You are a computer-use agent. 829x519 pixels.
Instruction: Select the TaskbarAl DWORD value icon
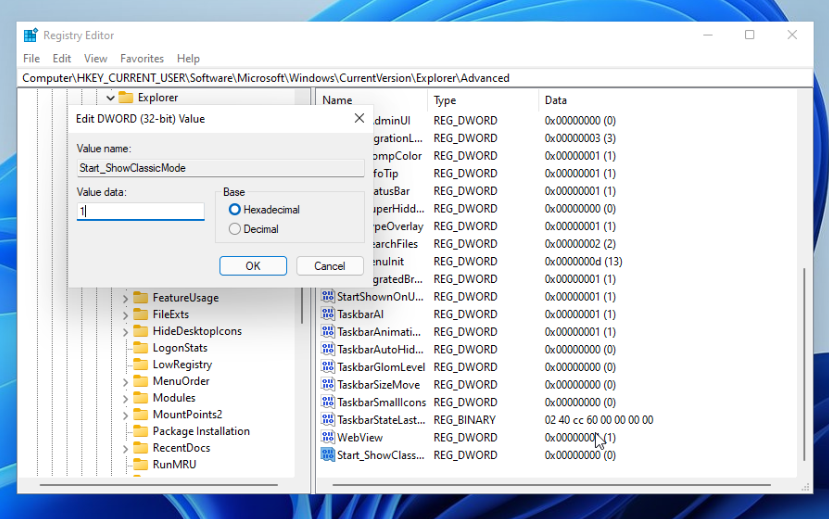[327, 314]
